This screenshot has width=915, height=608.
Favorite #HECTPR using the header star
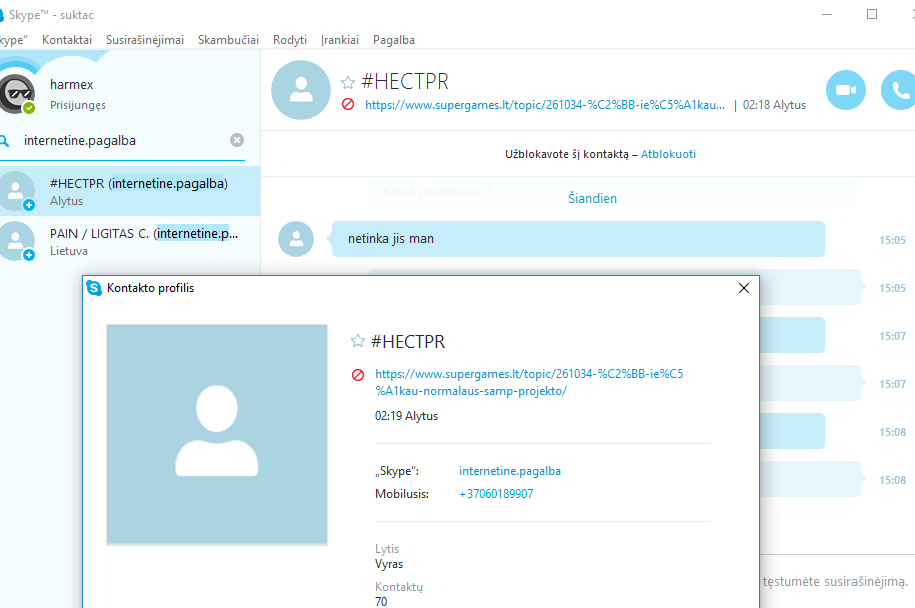[x=348, y=82]
